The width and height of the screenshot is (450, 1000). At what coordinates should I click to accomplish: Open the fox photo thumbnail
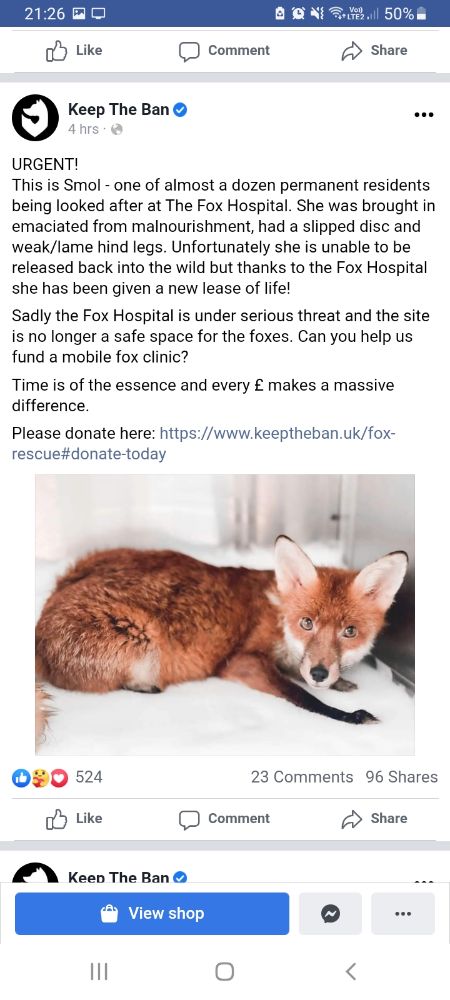tap(225, 615)
